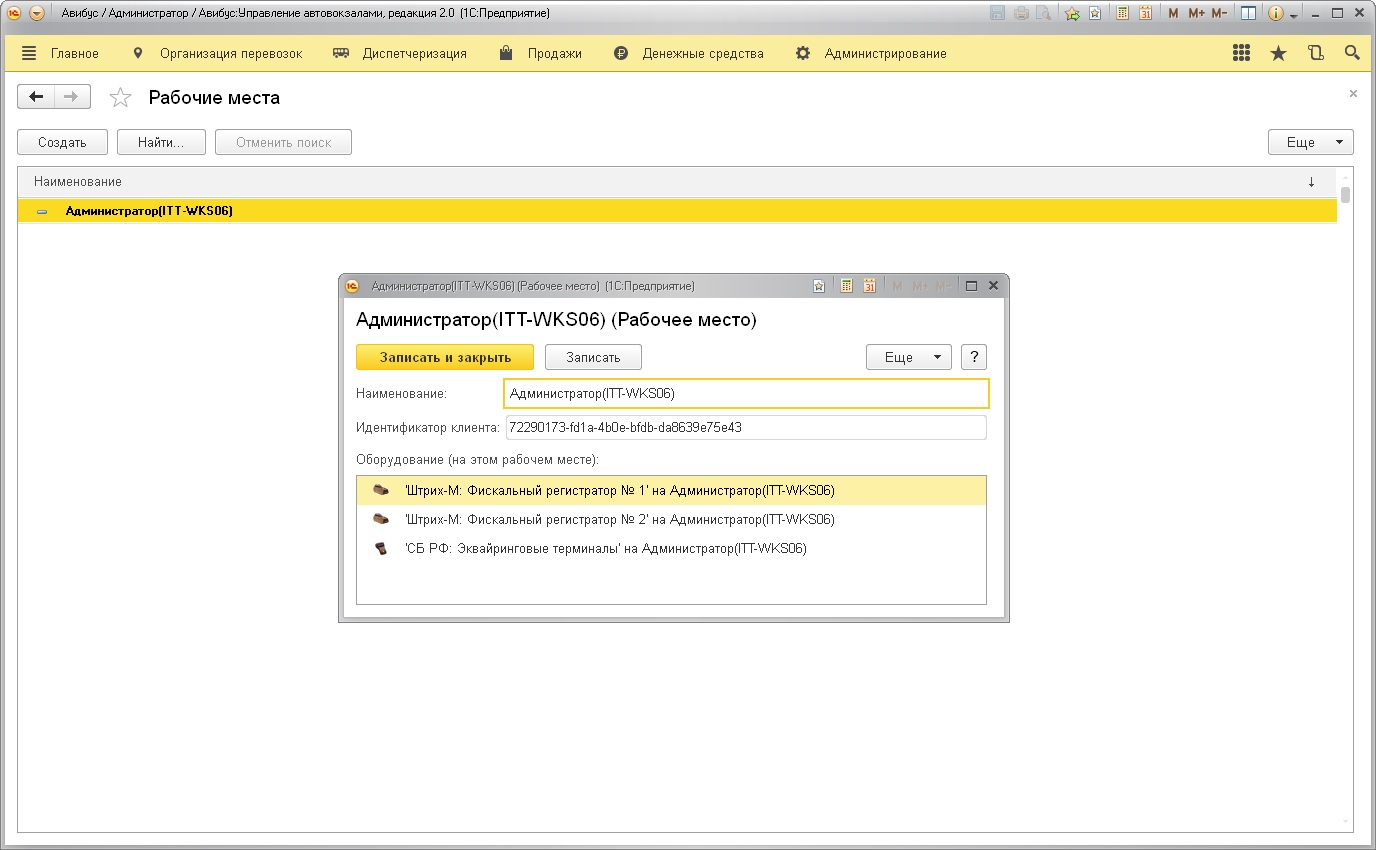The image size is (1376, 850).
Task: Click the info icon in the title bar
Action: [x=1276, y=14]
